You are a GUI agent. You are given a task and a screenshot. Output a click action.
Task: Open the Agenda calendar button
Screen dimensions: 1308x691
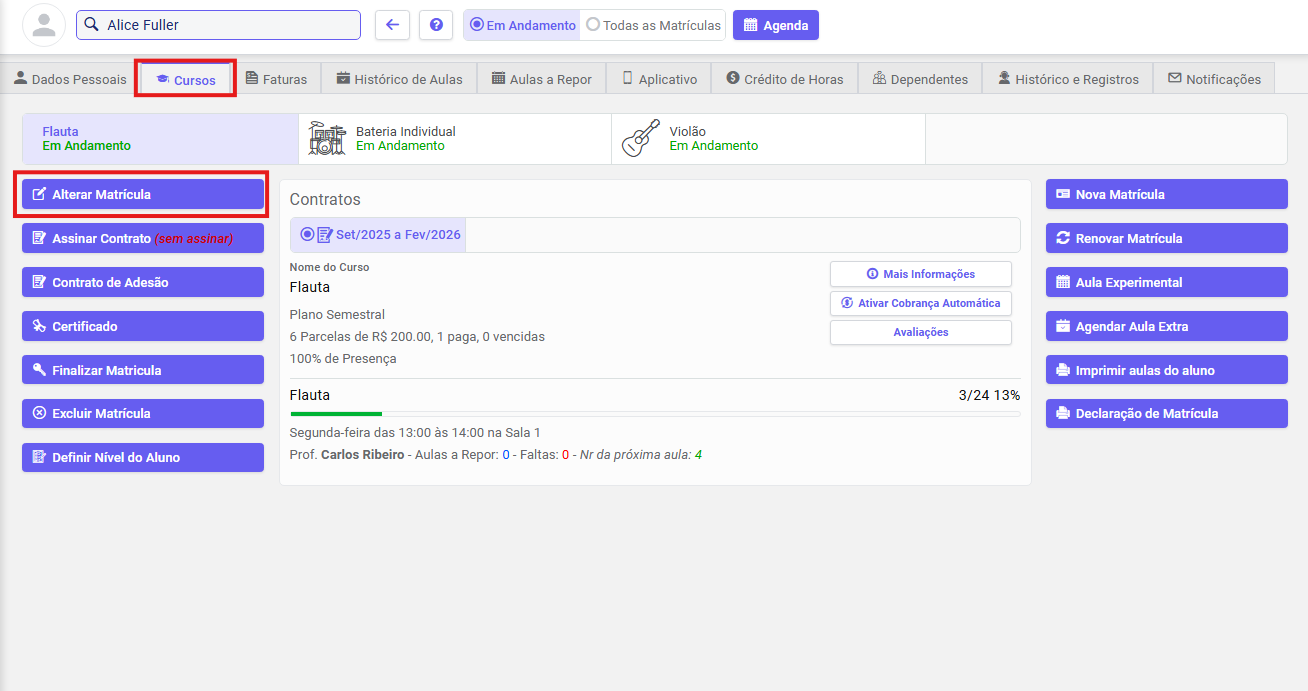point(775,25)
